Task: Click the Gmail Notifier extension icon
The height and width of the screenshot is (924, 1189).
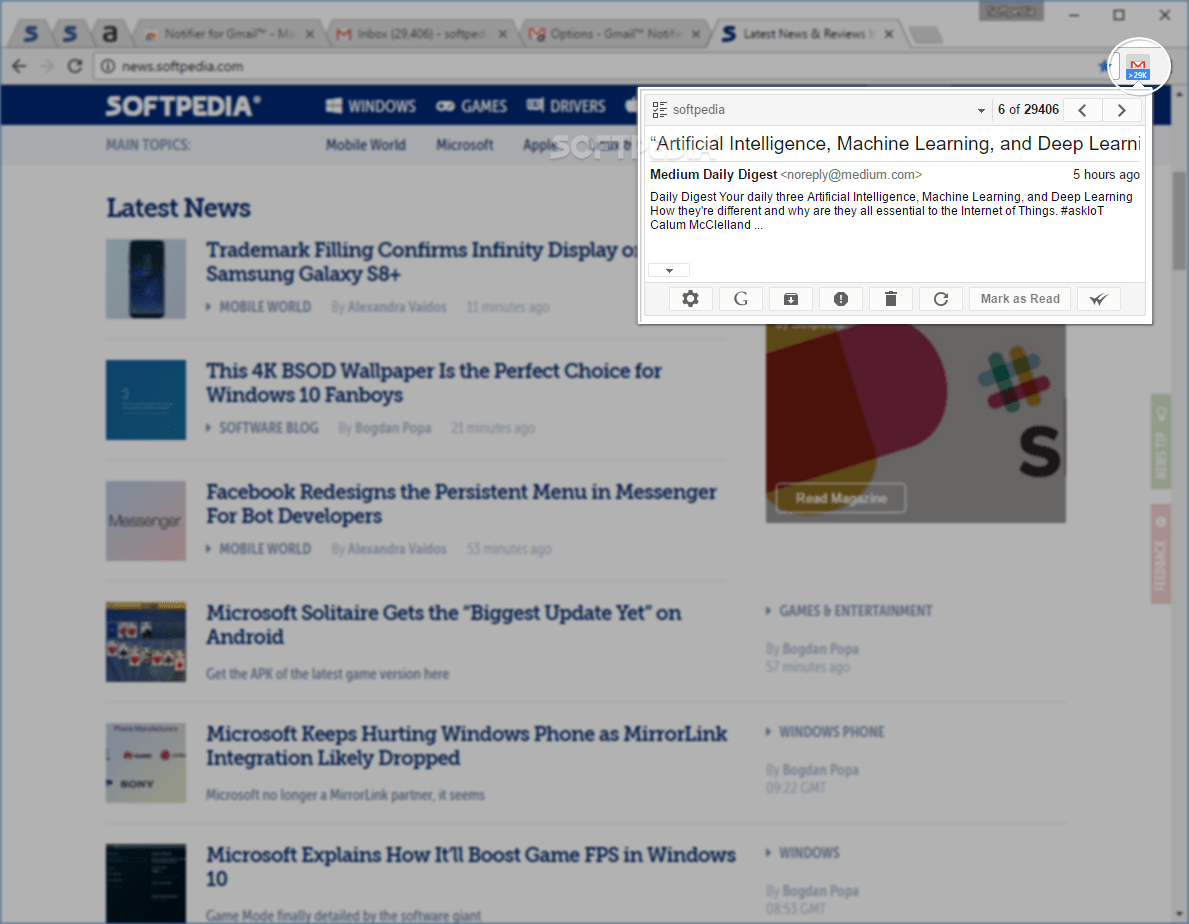Action: coord(1139,66)
